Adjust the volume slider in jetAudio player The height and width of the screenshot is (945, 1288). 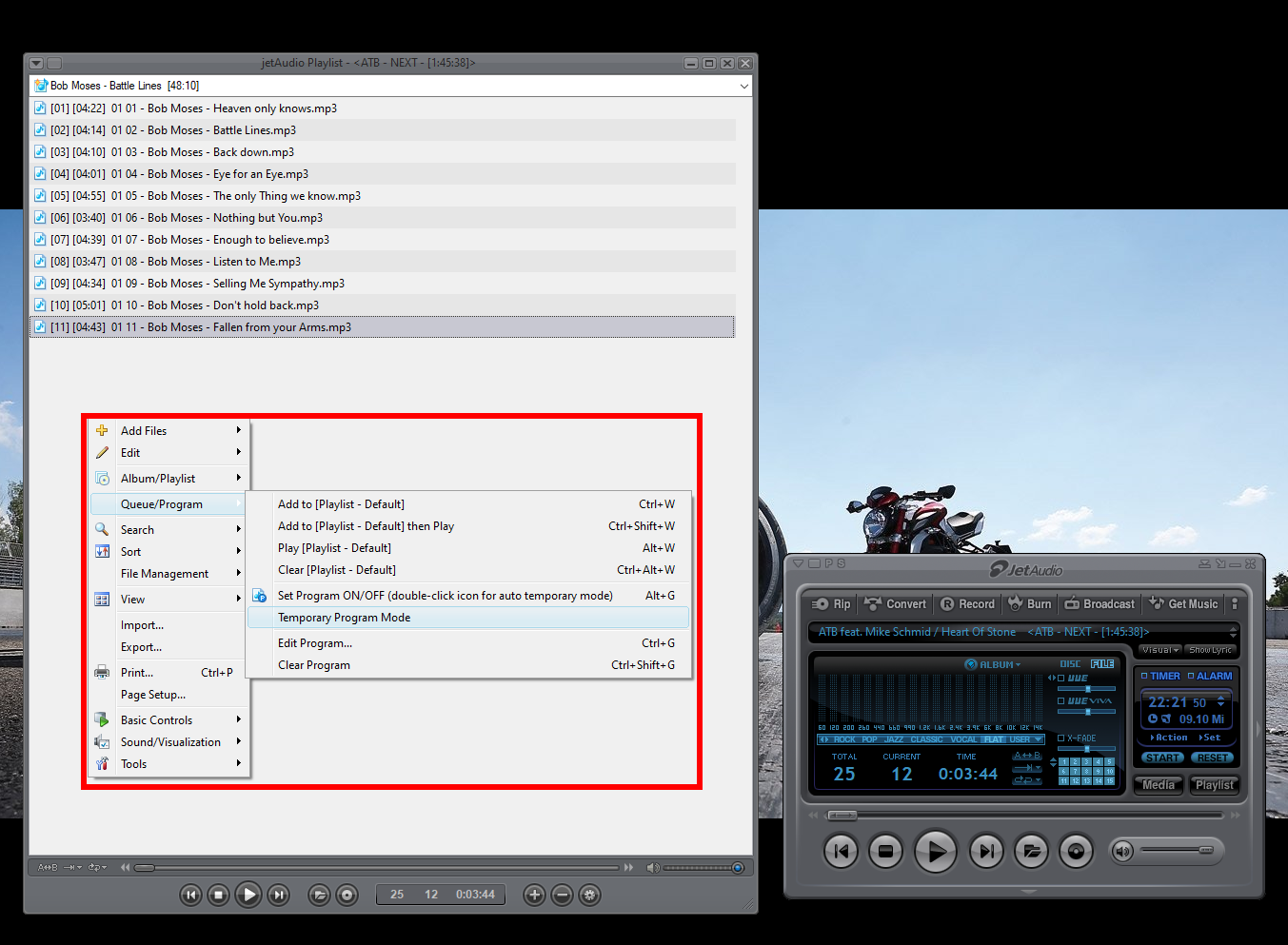click(1177, 850)
